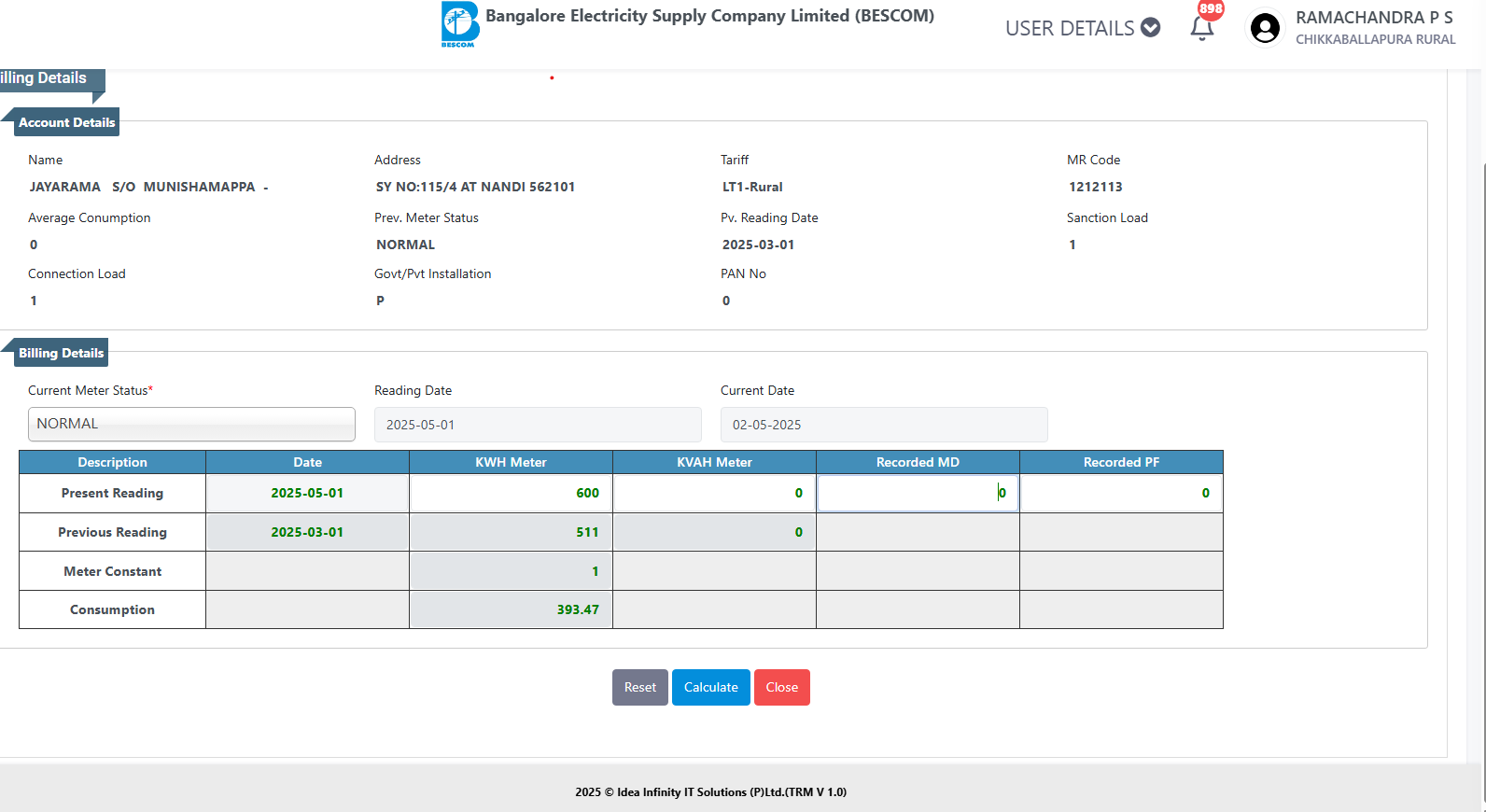Click the Meter Constant row label
1486x812 pixels.
click(x=112, y=571)
